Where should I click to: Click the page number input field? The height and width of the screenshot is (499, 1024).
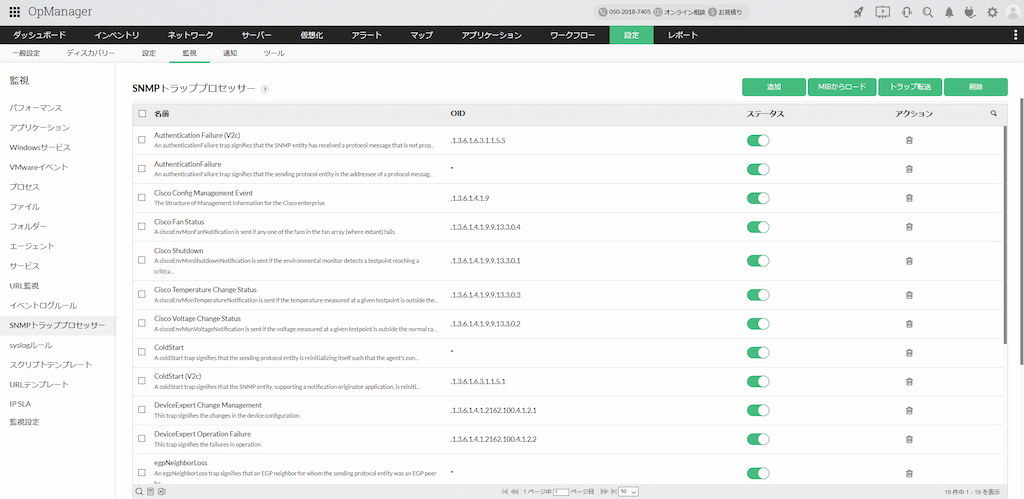pyautogui.click(x=561, y=492)
